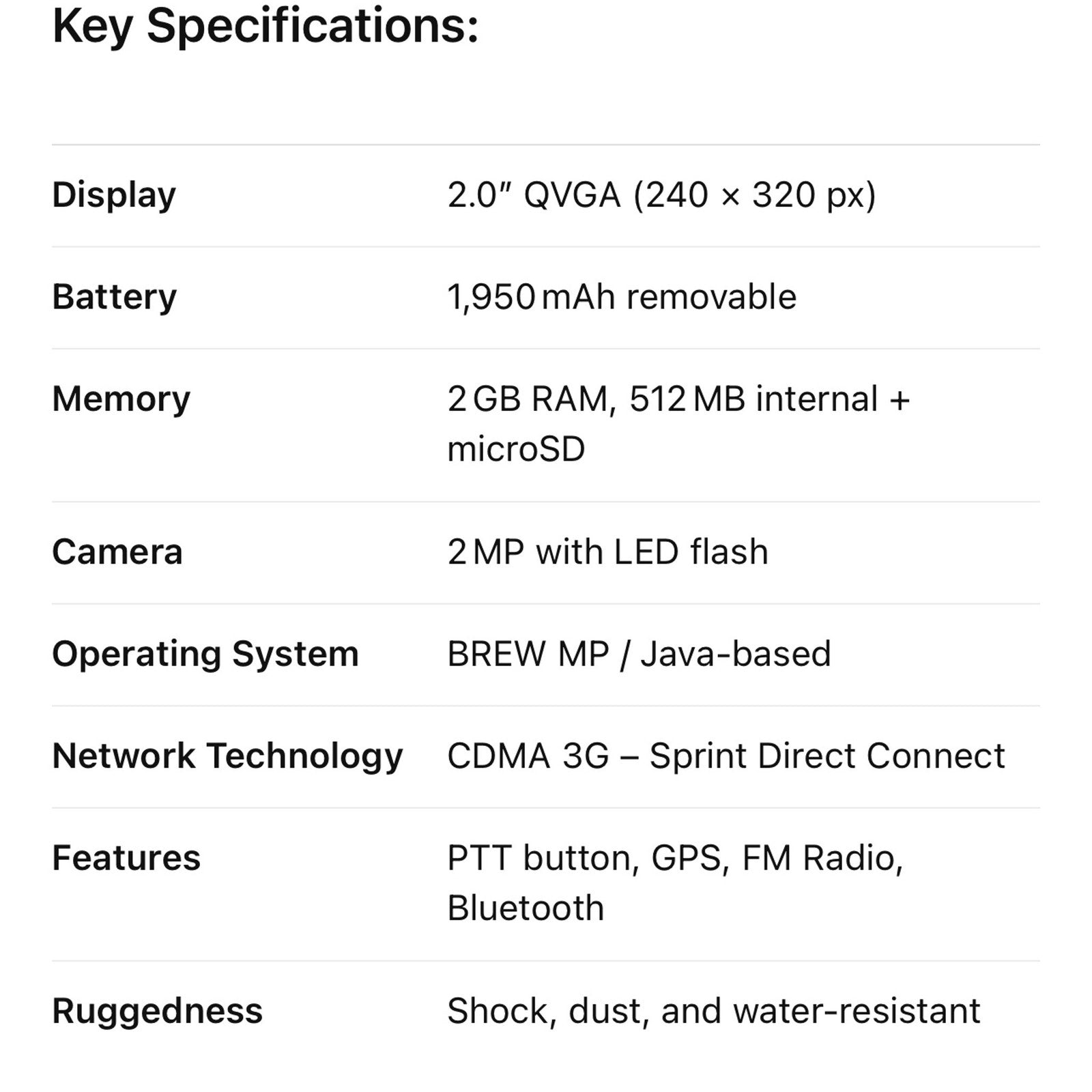1092x1092 pixels.
Task: Select the Camera row label
Action: click(x=117, y=552)
